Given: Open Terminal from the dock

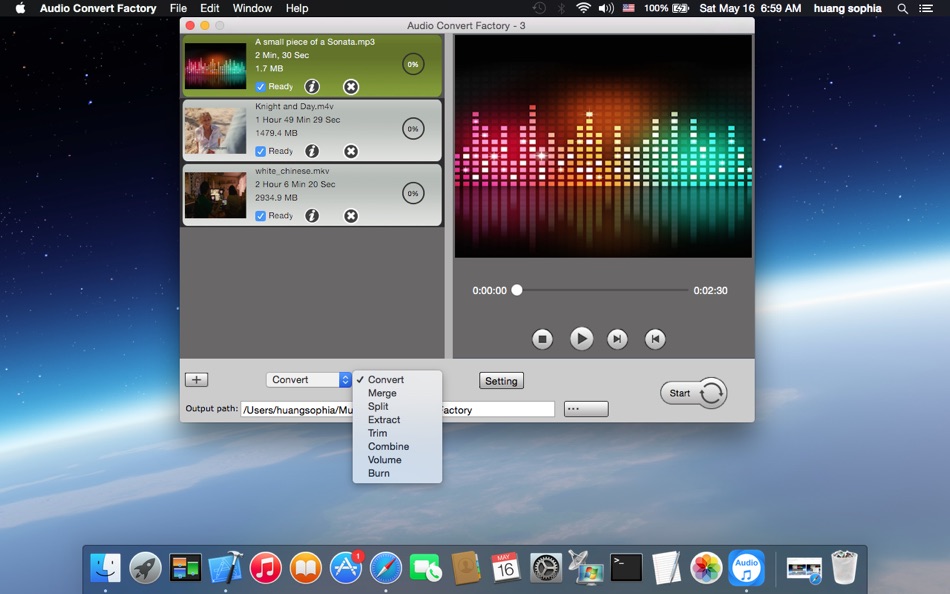Looking at the screenshot, I should point(626,568).
